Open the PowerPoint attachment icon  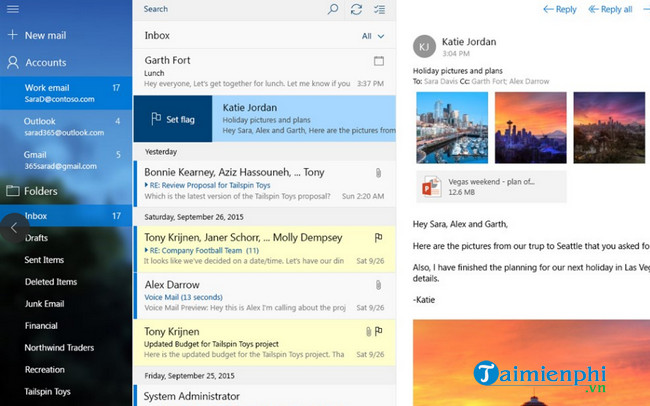tap(431, 186)
